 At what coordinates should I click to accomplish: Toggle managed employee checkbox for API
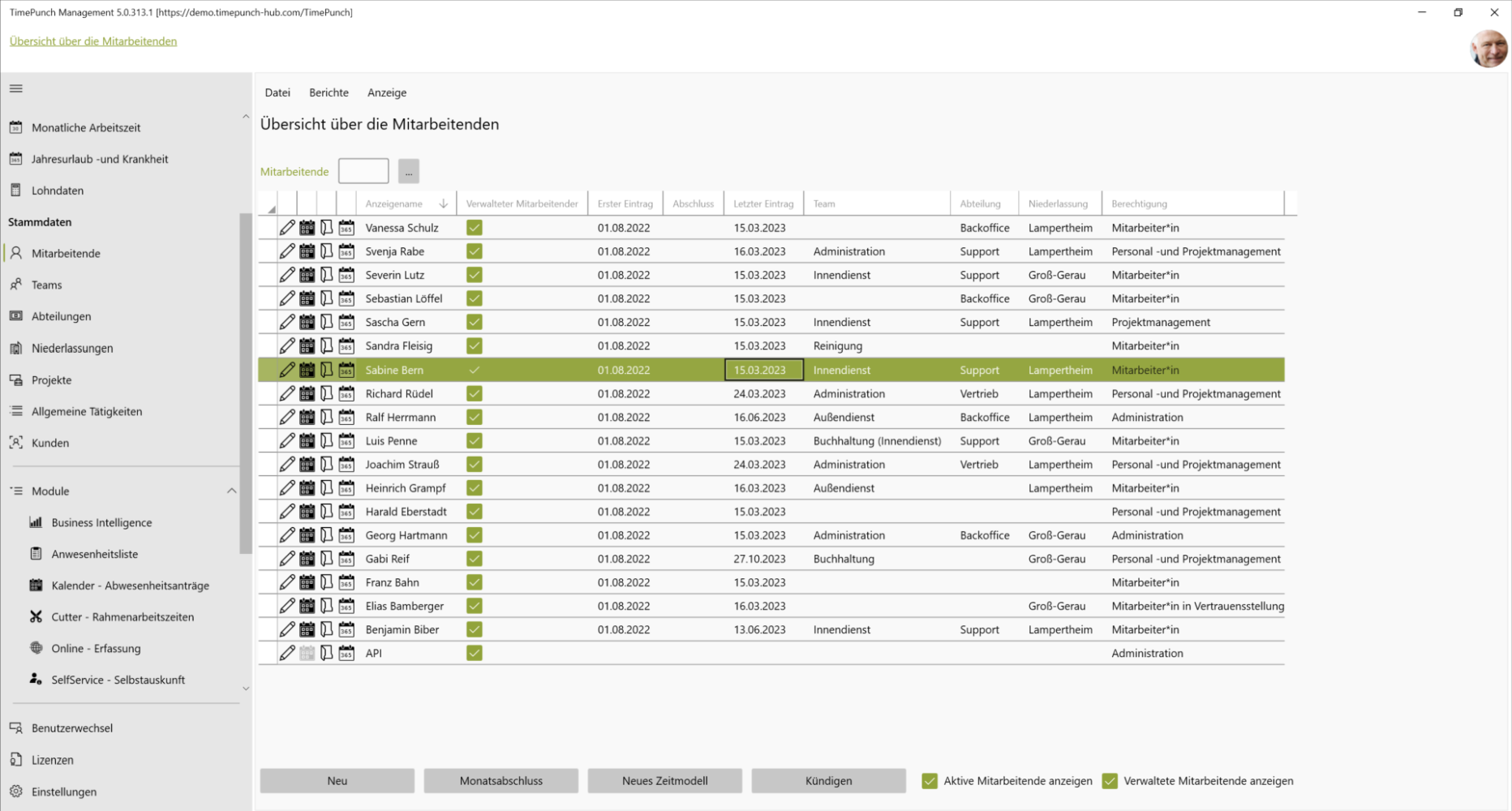[475, 653]
